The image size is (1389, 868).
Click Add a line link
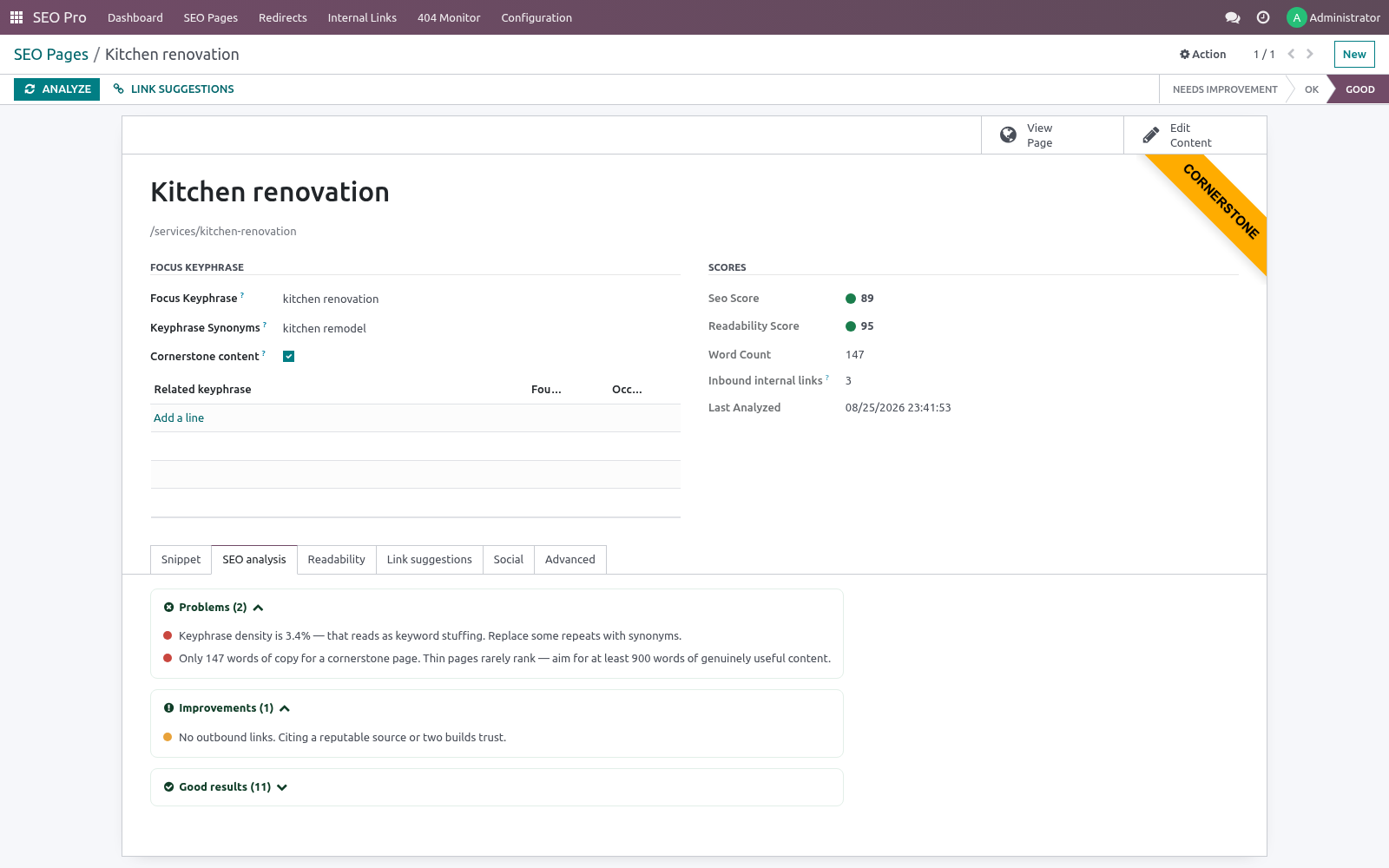pyautogui.click(x=179, y=418)
